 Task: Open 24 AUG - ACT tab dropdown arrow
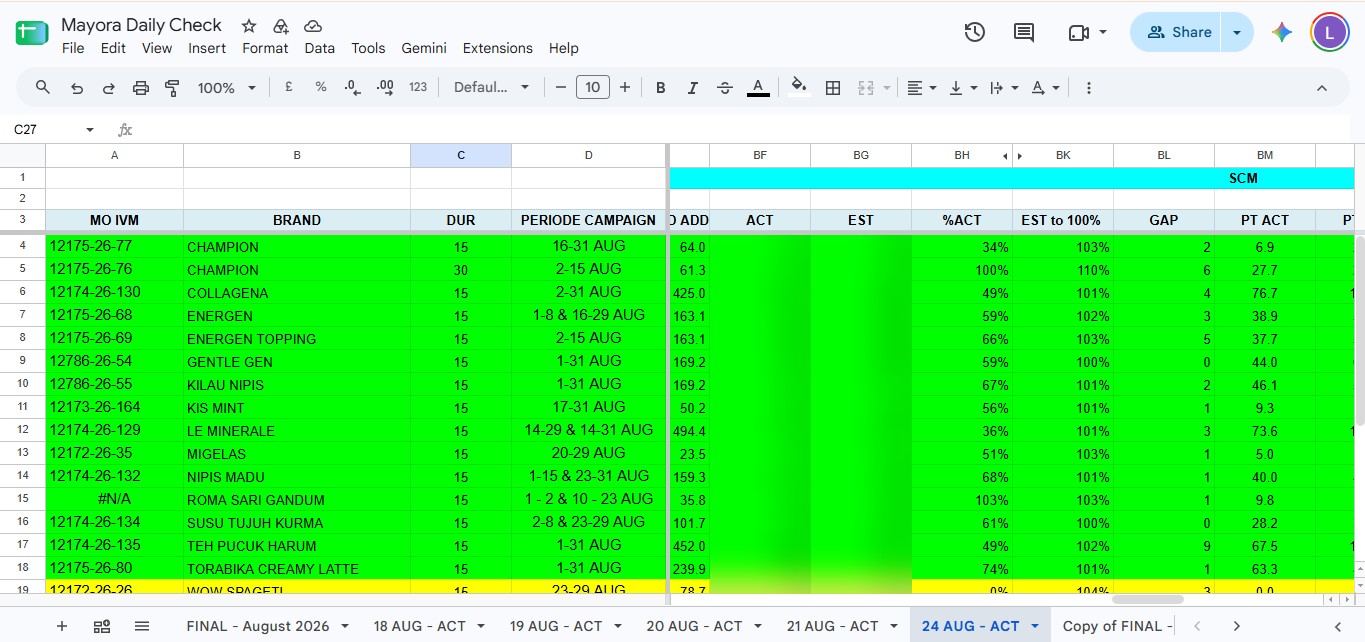click(1035, 626)
